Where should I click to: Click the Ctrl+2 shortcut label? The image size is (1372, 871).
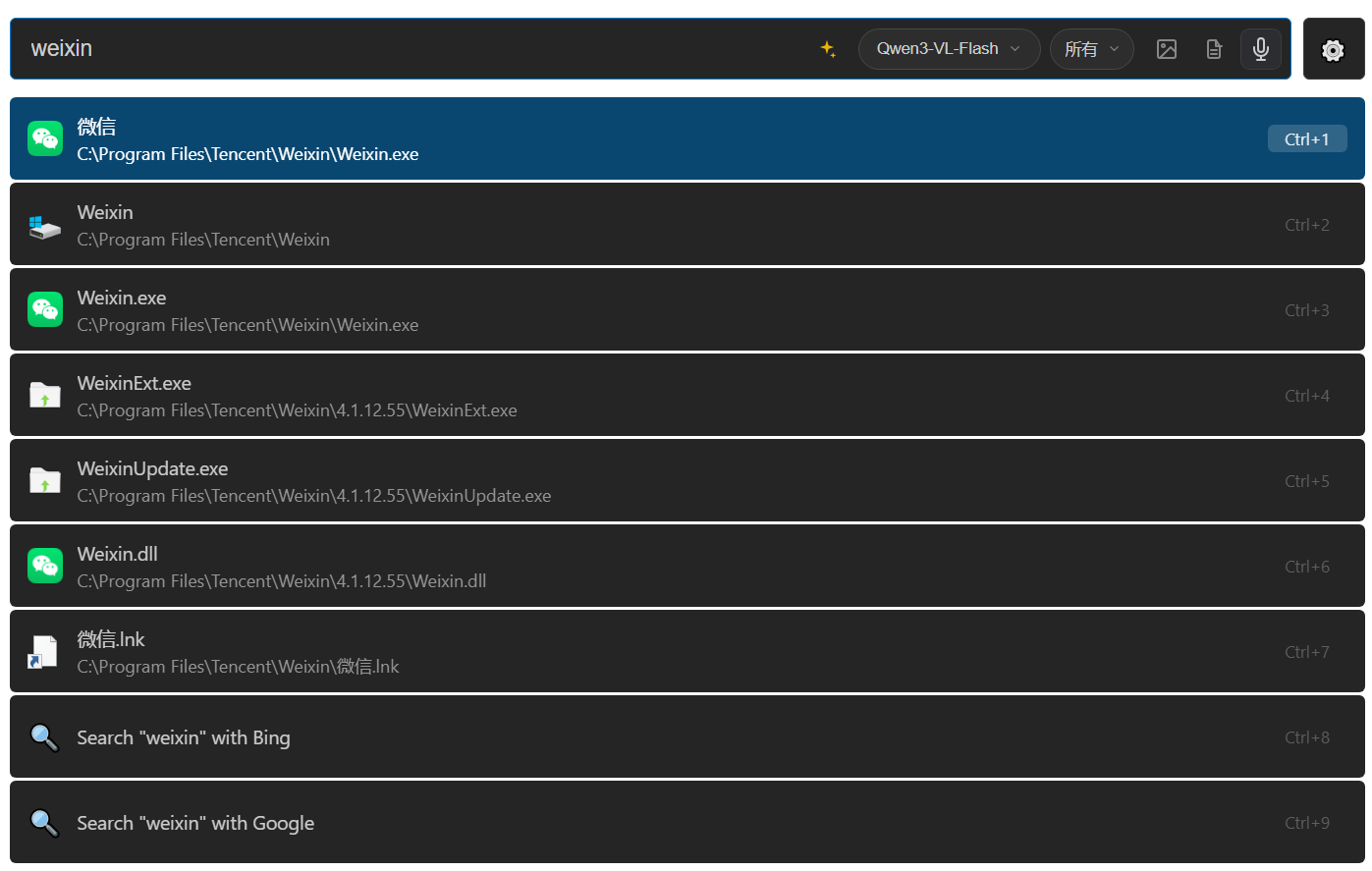[x=1307, y=225]
